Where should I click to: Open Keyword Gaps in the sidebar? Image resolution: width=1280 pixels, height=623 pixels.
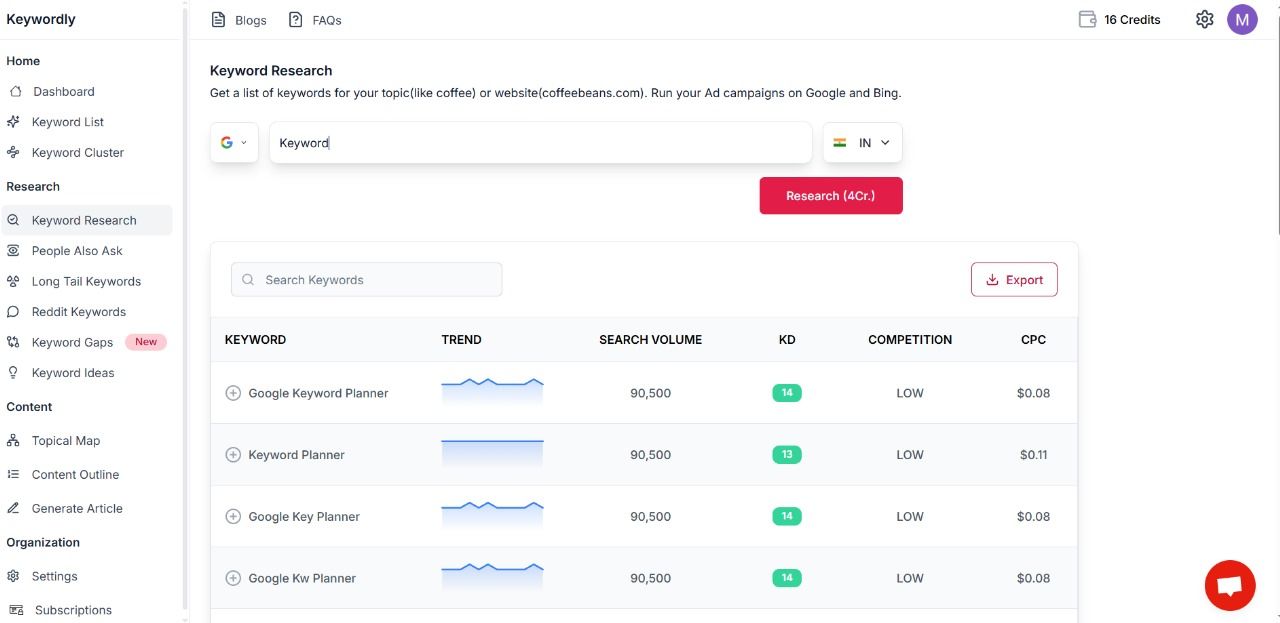[72, 342]
